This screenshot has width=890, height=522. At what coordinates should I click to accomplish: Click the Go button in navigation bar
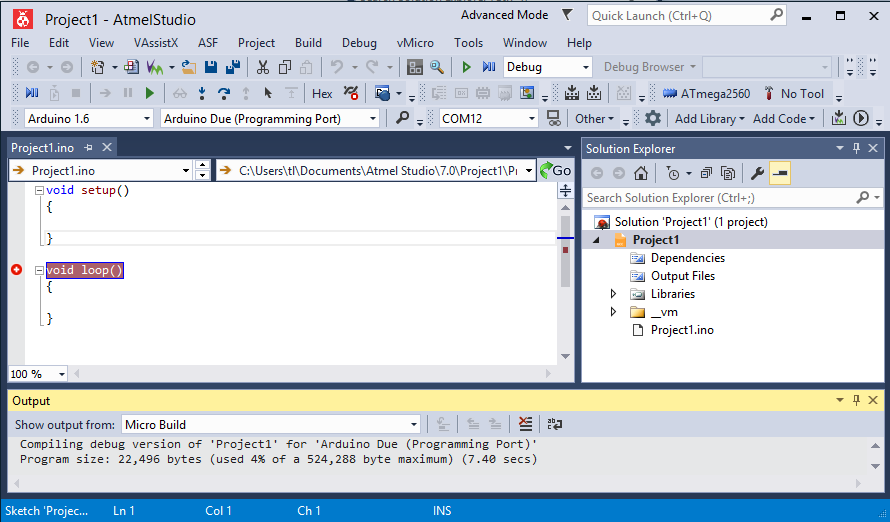(x=556, y=170)
